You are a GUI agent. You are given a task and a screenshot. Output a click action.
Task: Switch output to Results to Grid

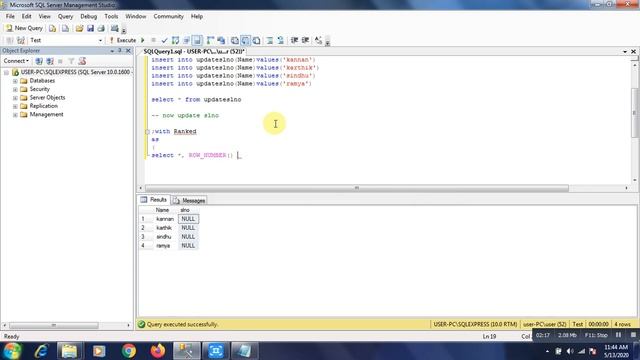click(245, 40)
